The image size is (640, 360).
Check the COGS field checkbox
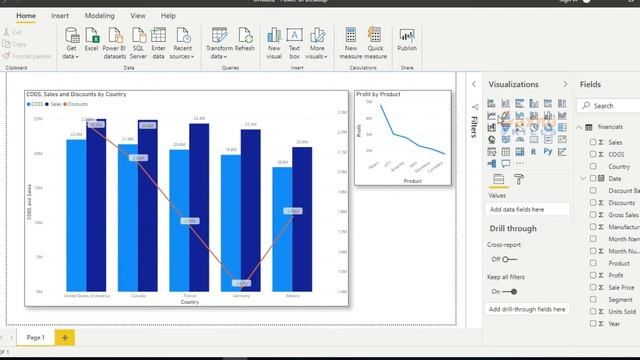coord(593,154)
